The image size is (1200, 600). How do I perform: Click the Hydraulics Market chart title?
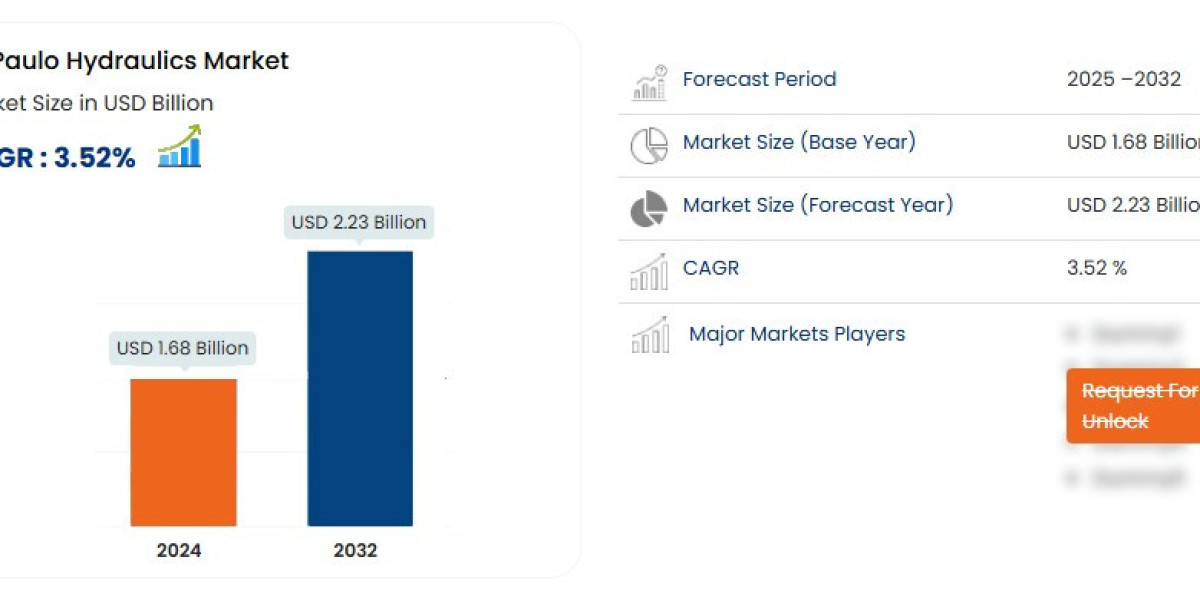(x=144, y=60)
